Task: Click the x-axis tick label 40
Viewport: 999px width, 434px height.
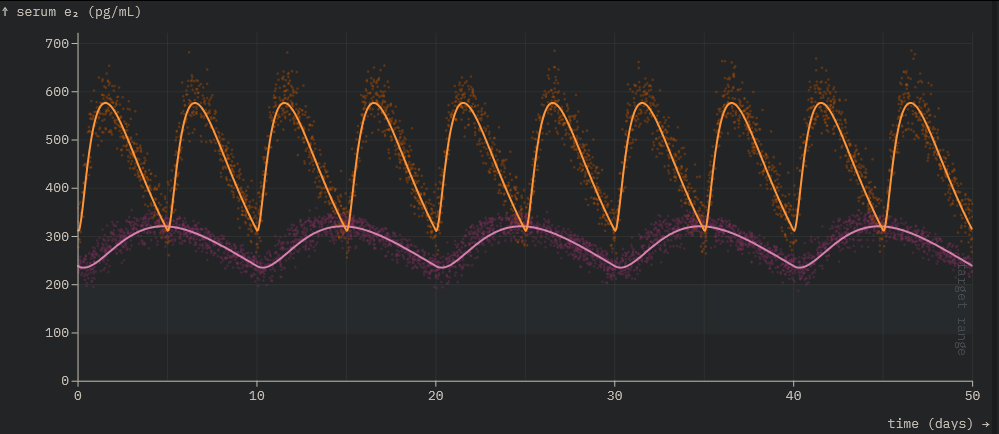Action: click(x=794, y=395)
